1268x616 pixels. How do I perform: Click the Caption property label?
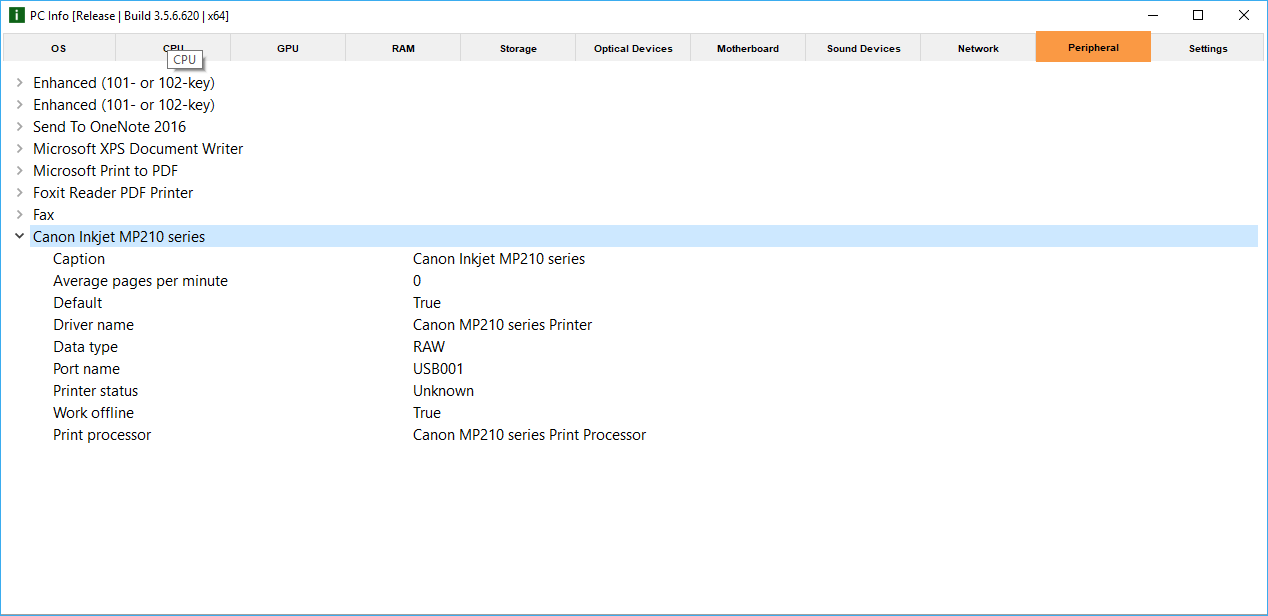click(x=79, y=259)
